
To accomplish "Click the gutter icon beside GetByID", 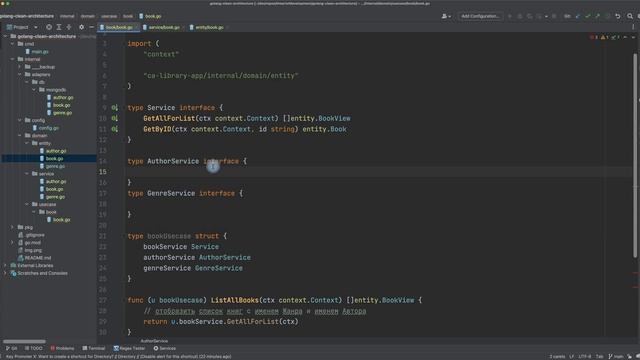I will pyautogui.click(x=115, y=129).
